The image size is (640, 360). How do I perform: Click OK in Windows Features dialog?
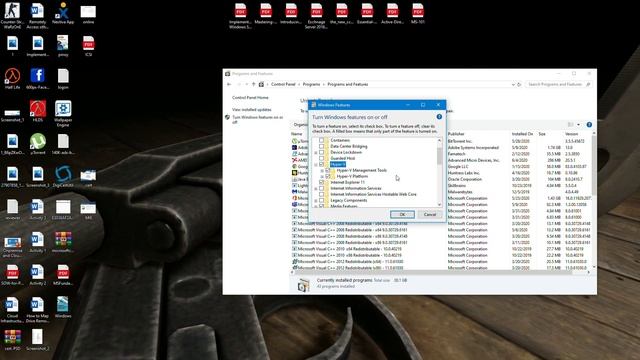tap(402, 214)
